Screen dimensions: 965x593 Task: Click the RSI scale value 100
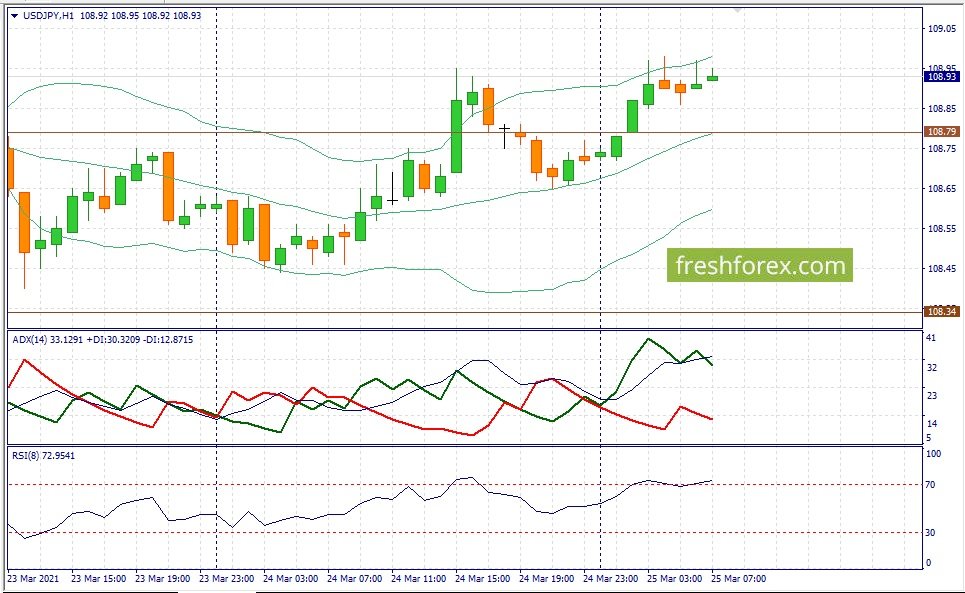(x=933, y=454)
